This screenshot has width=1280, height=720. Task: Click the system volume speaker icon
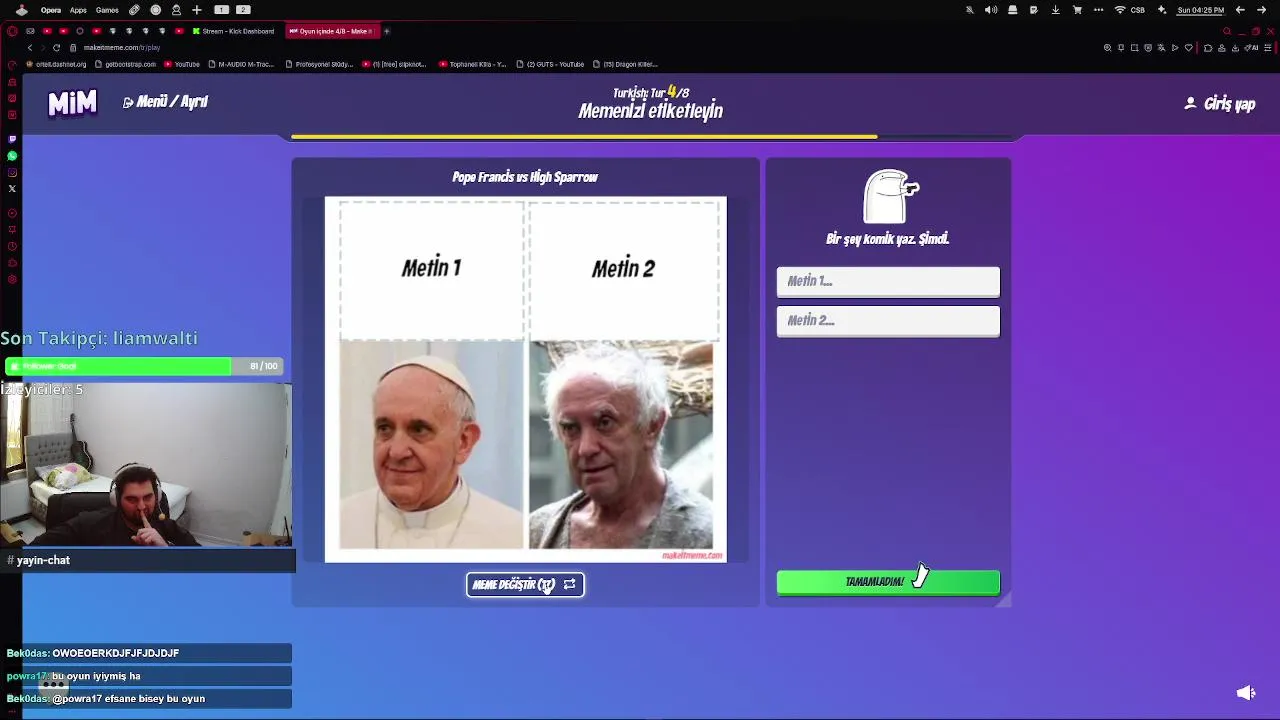coord(990,10)
